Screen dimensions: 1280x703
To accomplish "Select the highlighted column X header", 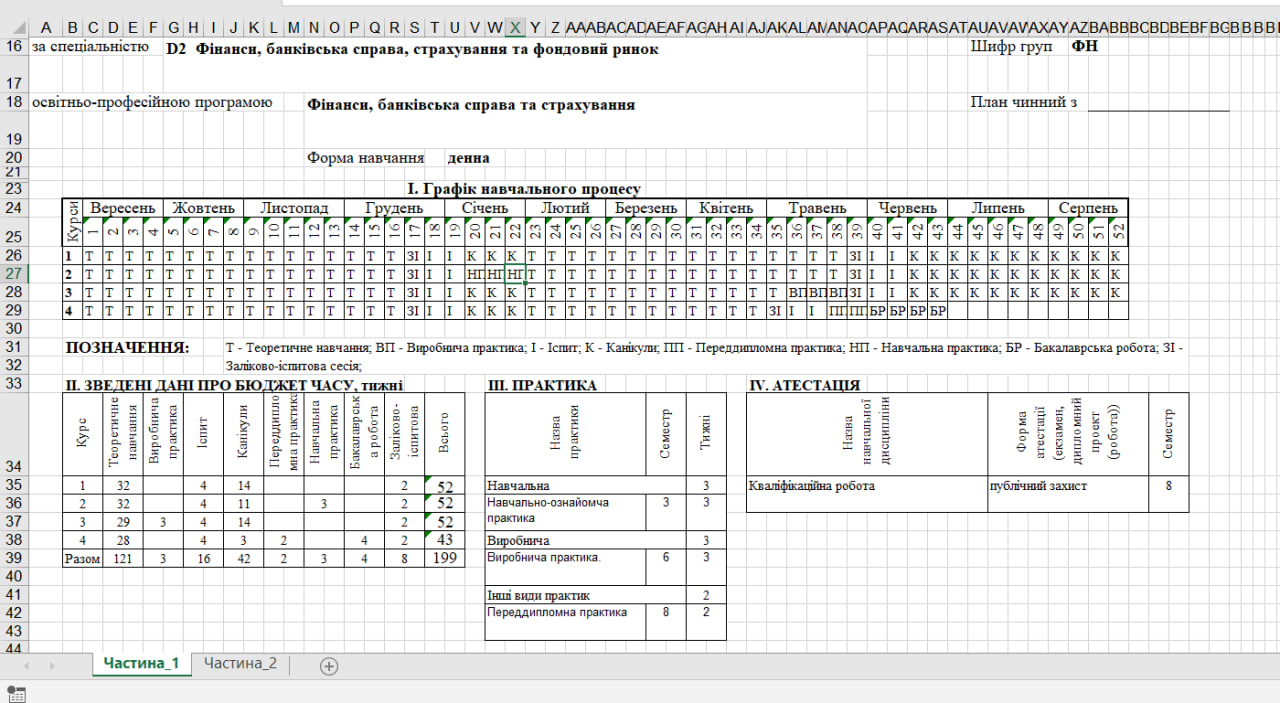I will pyautogui.click(x=515, y=27).
